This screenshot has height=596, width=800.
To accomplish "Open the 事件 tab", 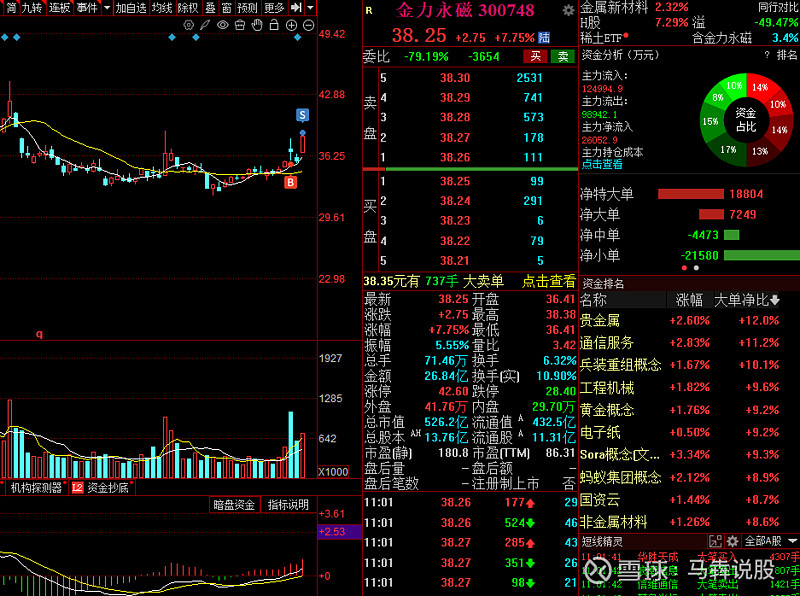I will [87, 8].
